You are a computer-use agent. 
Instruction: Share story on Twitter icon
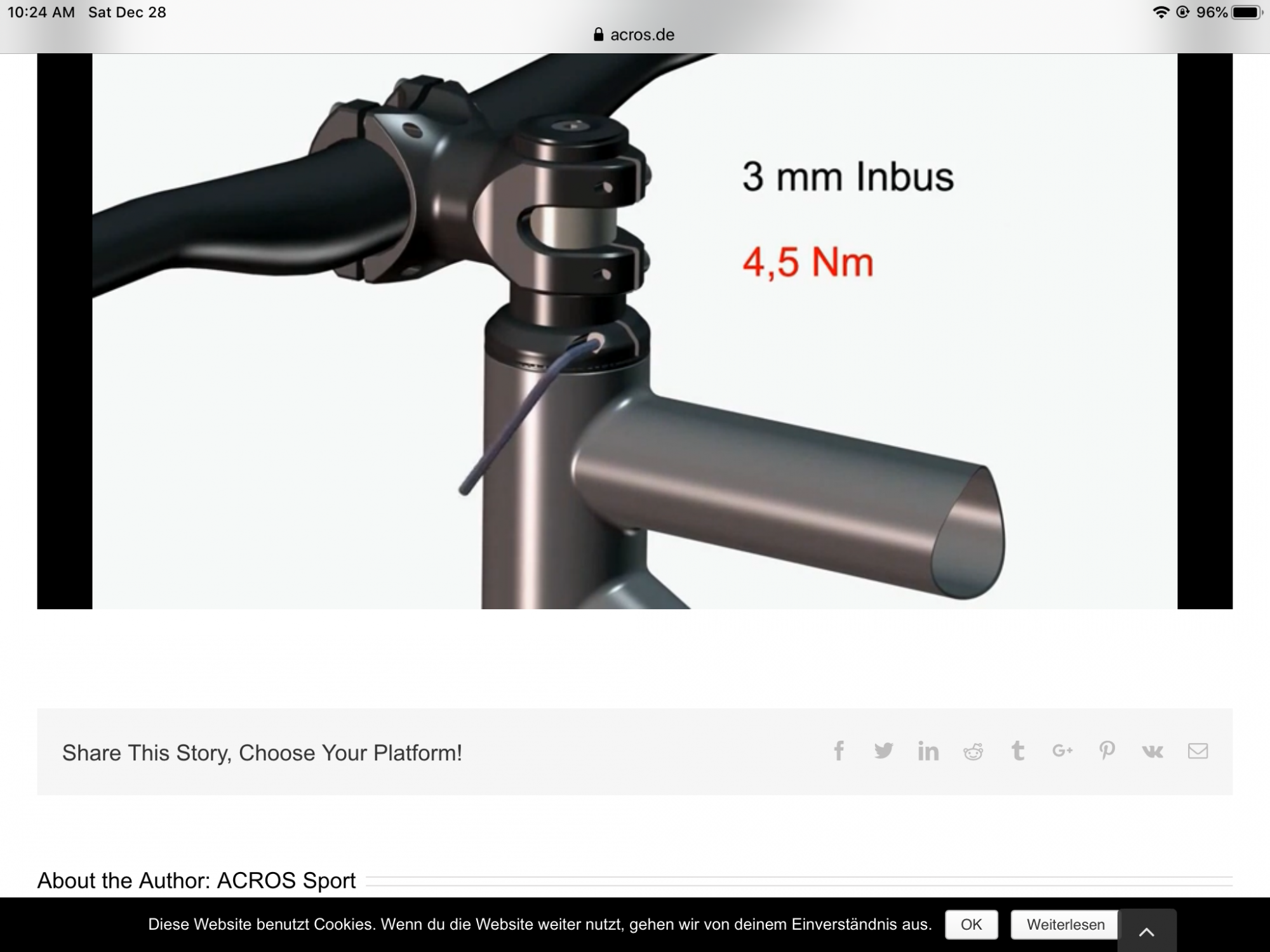pyautogui.click(x=883, y=751)
